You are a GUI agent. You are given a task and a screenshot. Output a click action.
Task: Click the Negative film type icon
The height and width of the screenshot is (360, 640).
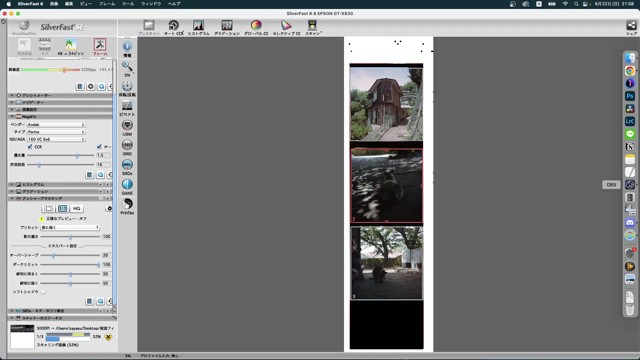click(x=44, y=44)
